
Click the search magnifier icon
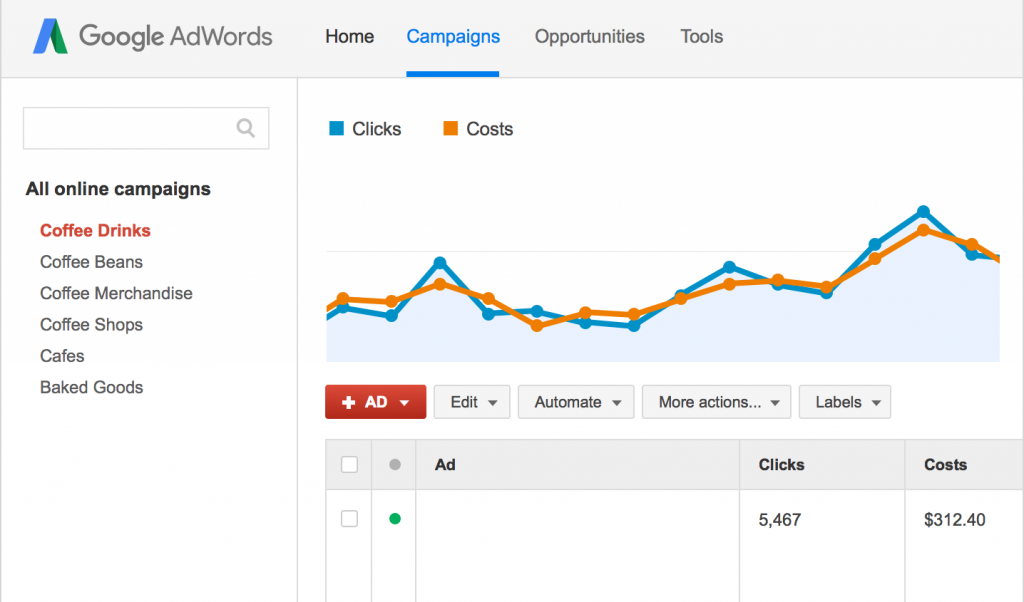[x=245, y=128]
